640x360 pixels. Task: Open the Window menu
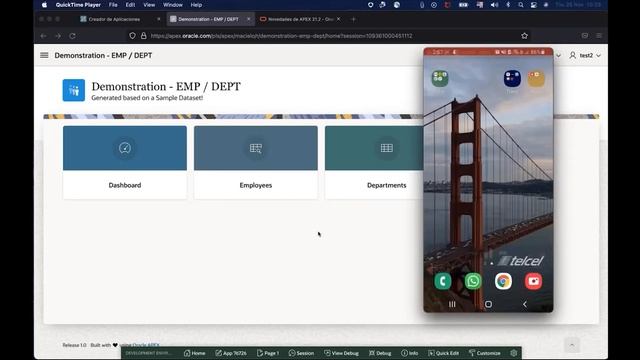tap(173, 5)
